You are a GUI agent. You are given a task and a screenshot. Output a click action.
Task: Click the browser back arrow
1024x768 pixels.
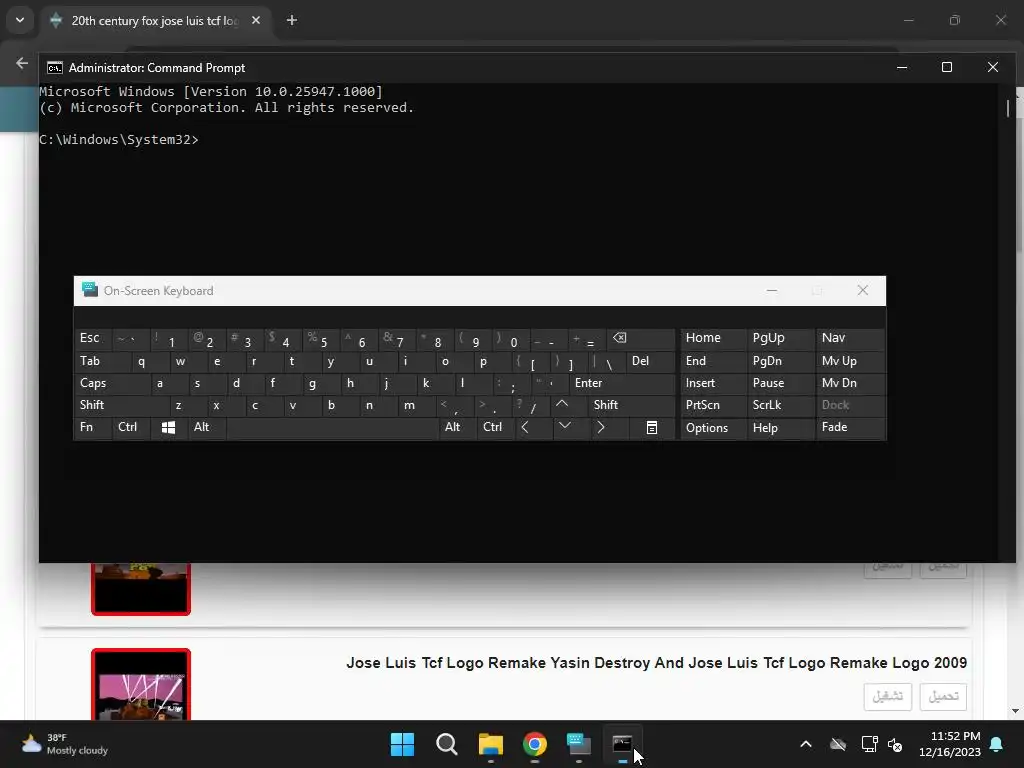coord(22,63)
